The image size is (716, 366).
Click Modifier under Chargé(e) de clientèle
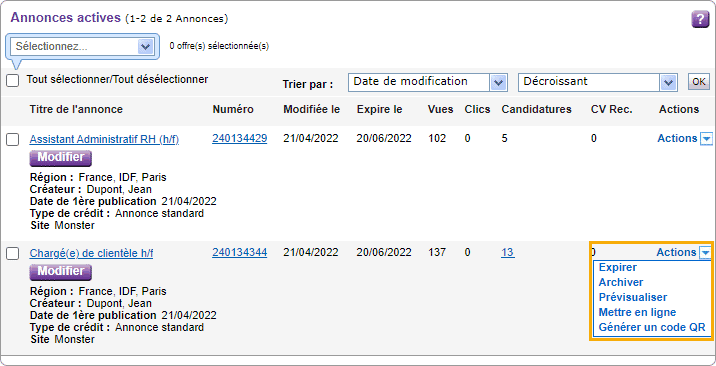61,272
